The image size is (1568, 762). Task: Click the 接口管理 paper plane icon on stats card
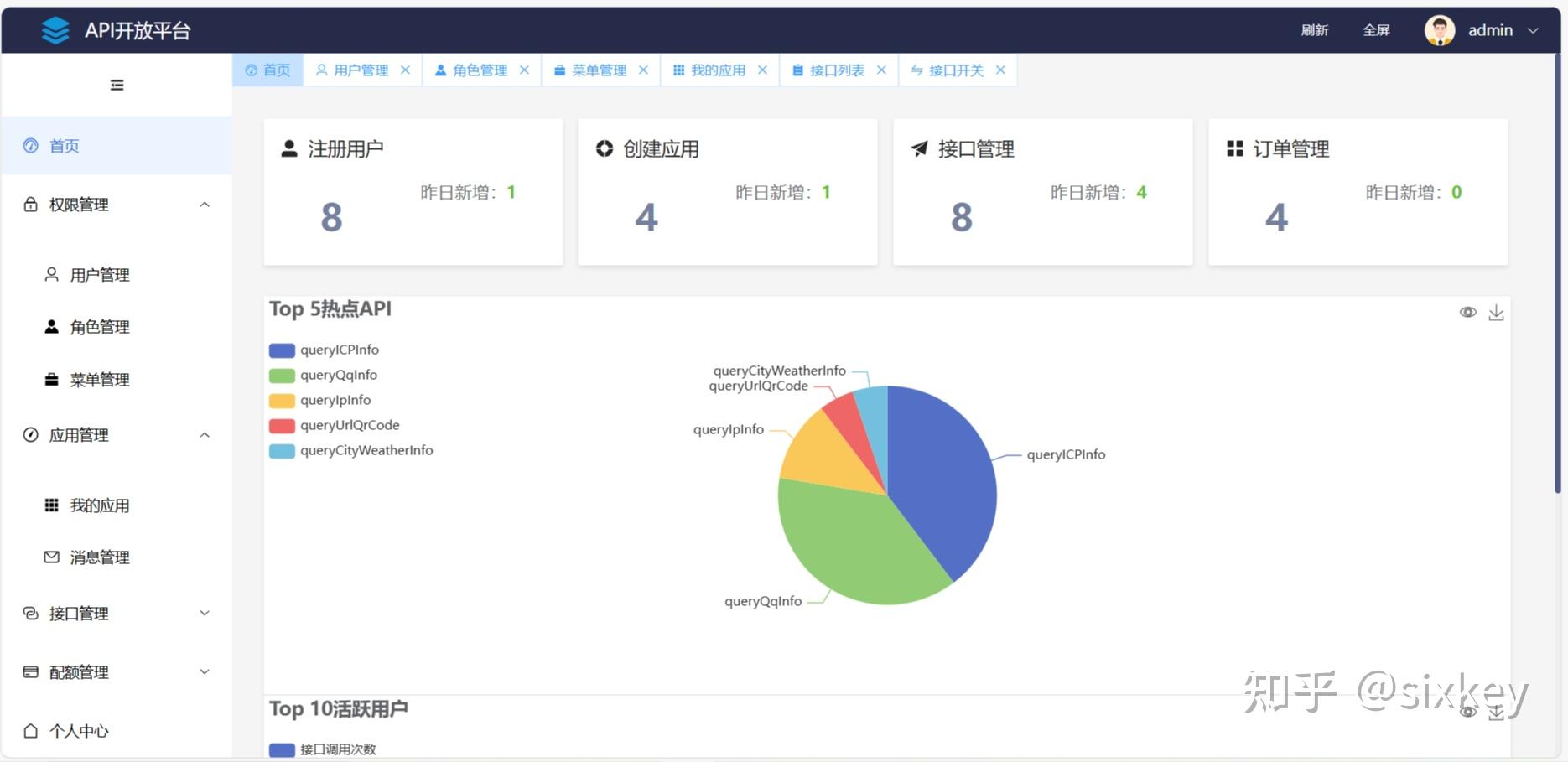(919, 148)
